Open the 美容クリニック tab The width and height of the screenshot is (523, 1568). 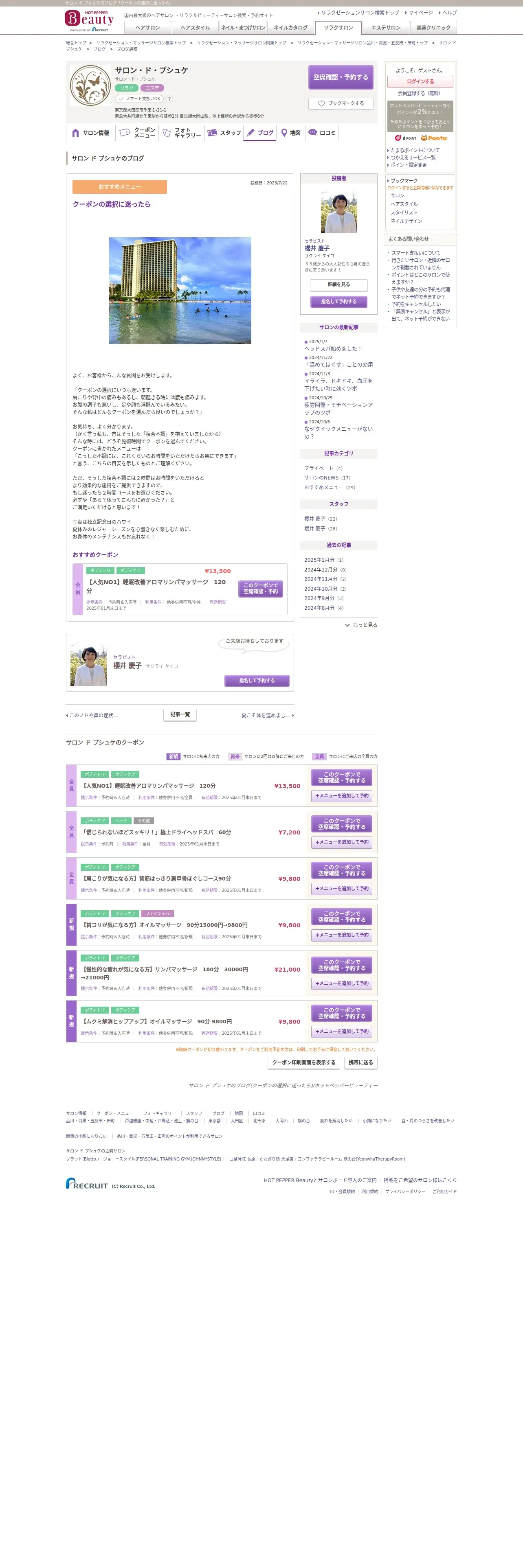[433, 27]
